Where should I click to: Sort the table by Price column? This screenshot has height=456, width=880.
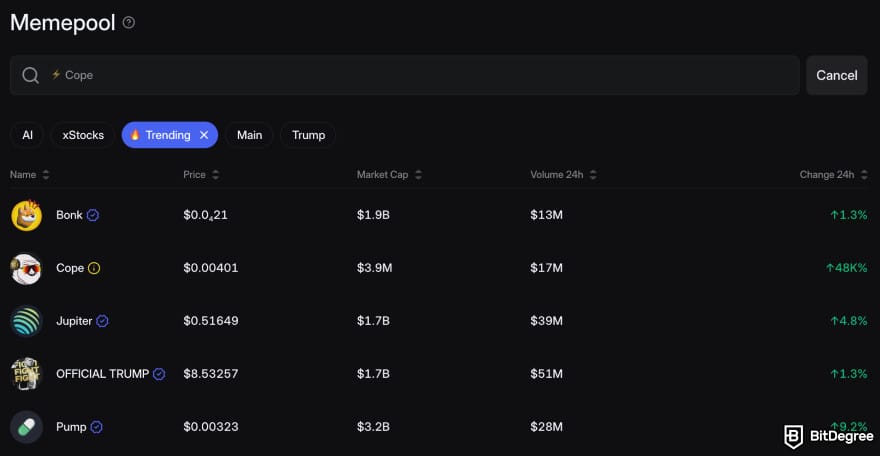pos(201,174)
